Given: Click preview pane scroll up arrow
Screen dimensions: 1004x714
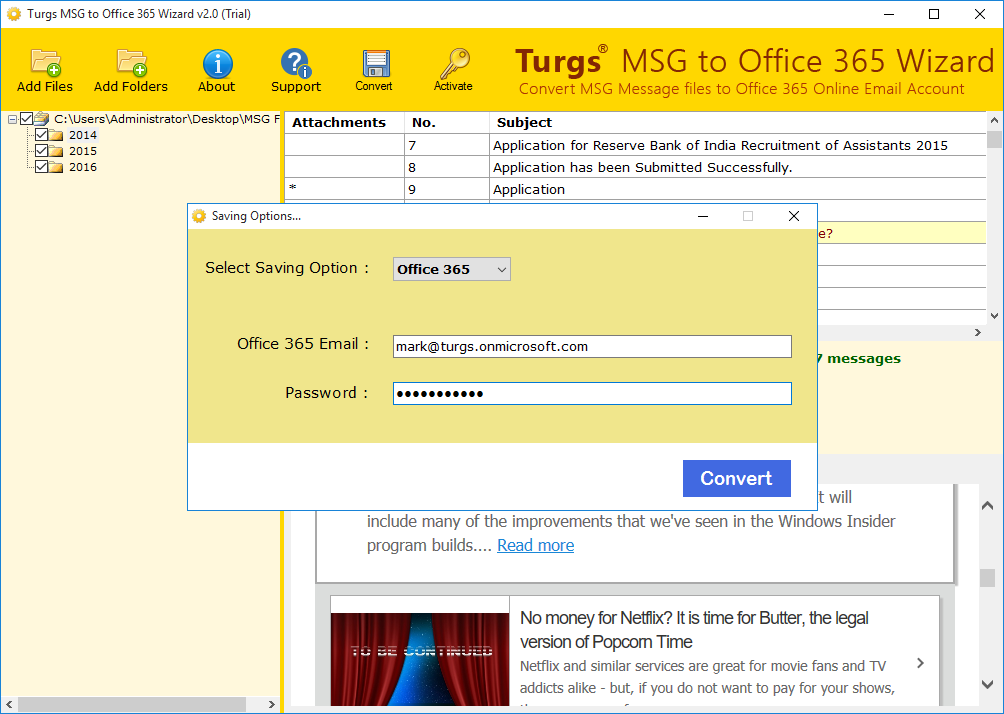Looking at the screenshot, I should point(987,506).
